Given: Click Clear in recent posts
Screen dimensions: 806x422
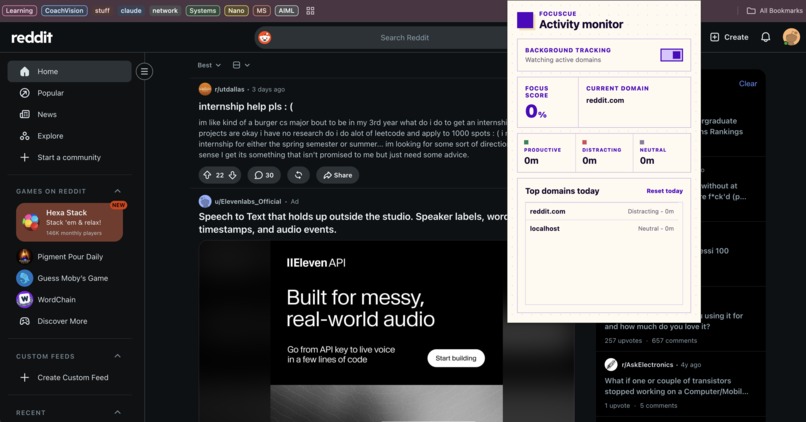Looking at the screenshot, I should [748, 83].
